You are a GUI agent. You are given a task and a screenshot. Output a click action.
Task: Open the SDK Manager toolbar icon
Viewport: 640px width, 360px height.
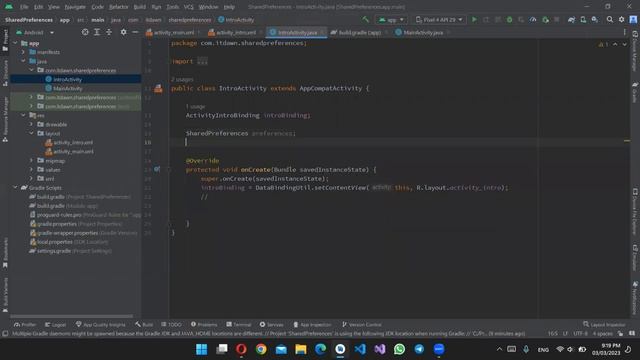[x=595, y=20]
